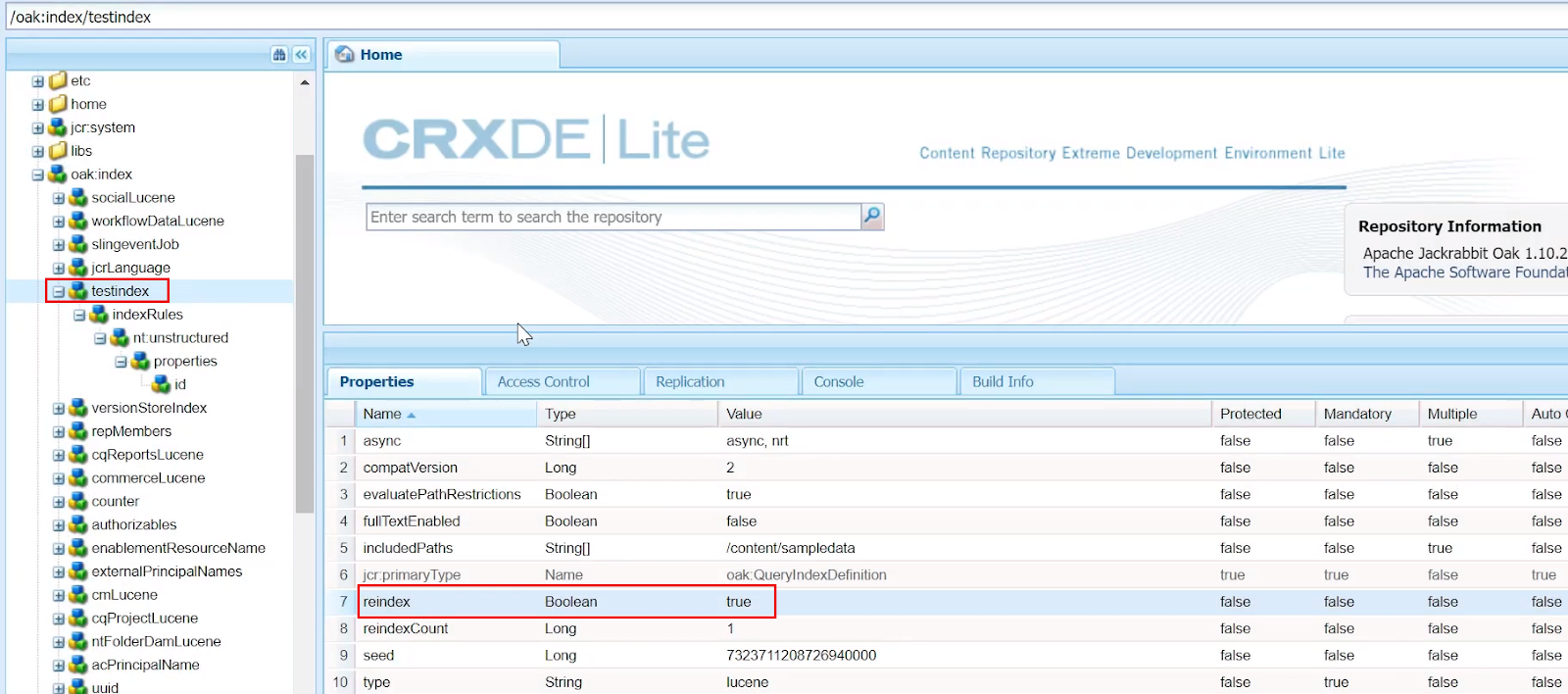The image size is (1568, 694).
Task: Click the libs folder icon
Action: (x=58, y=151)
